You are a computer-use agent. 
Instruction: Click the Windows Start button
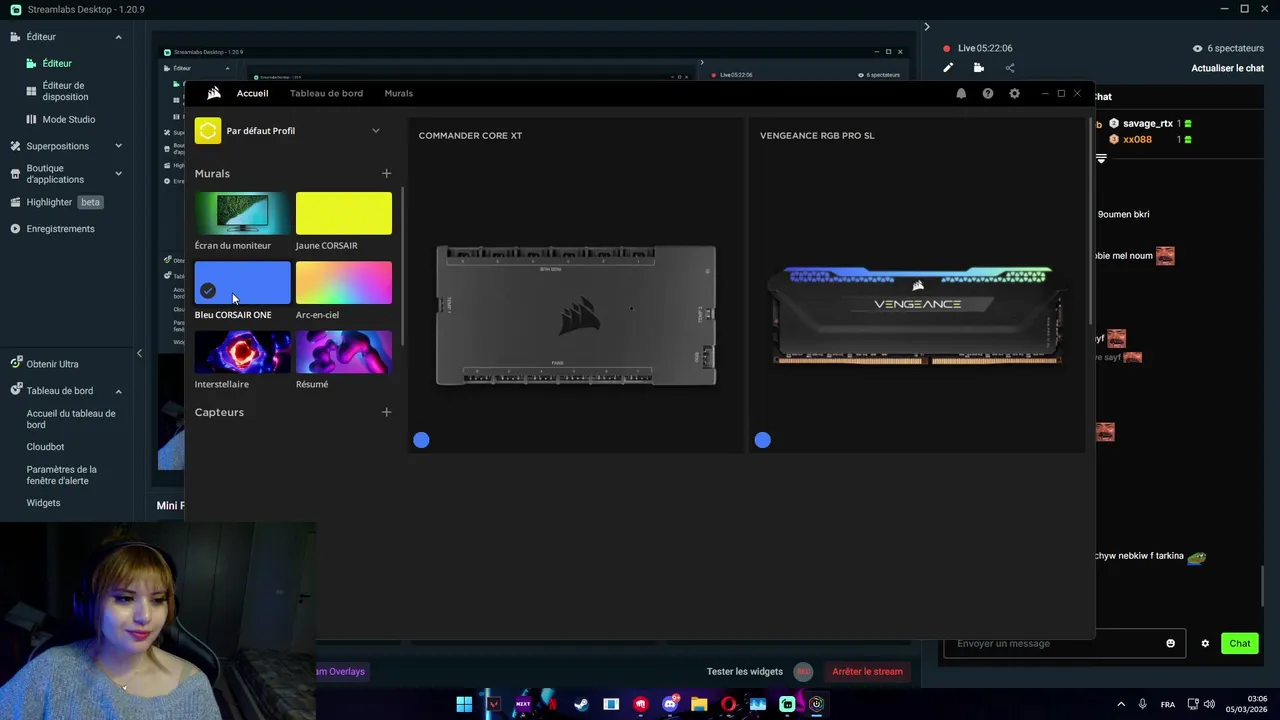pos(464,704)
